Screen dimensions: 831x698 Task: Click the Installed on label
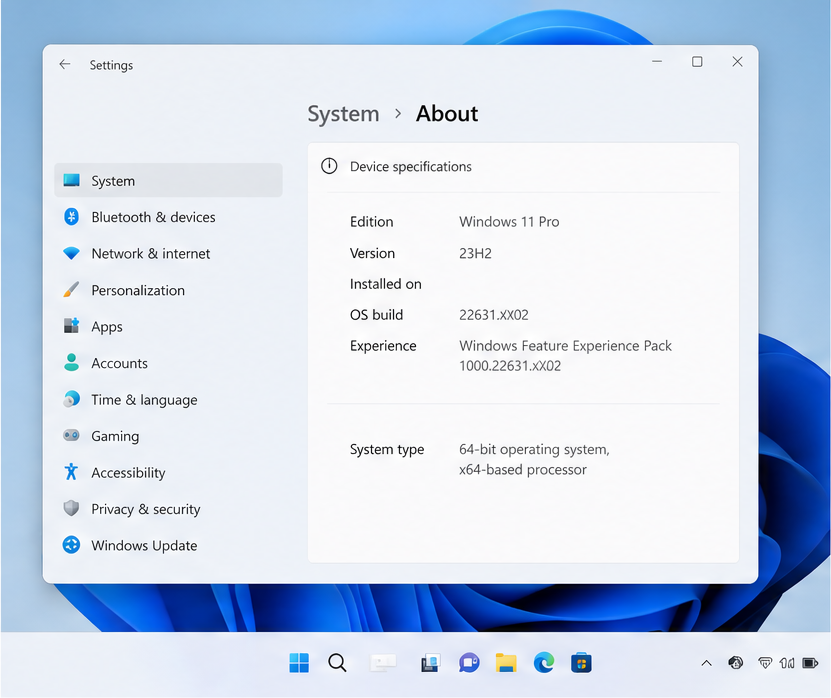[x=385, y=284]
